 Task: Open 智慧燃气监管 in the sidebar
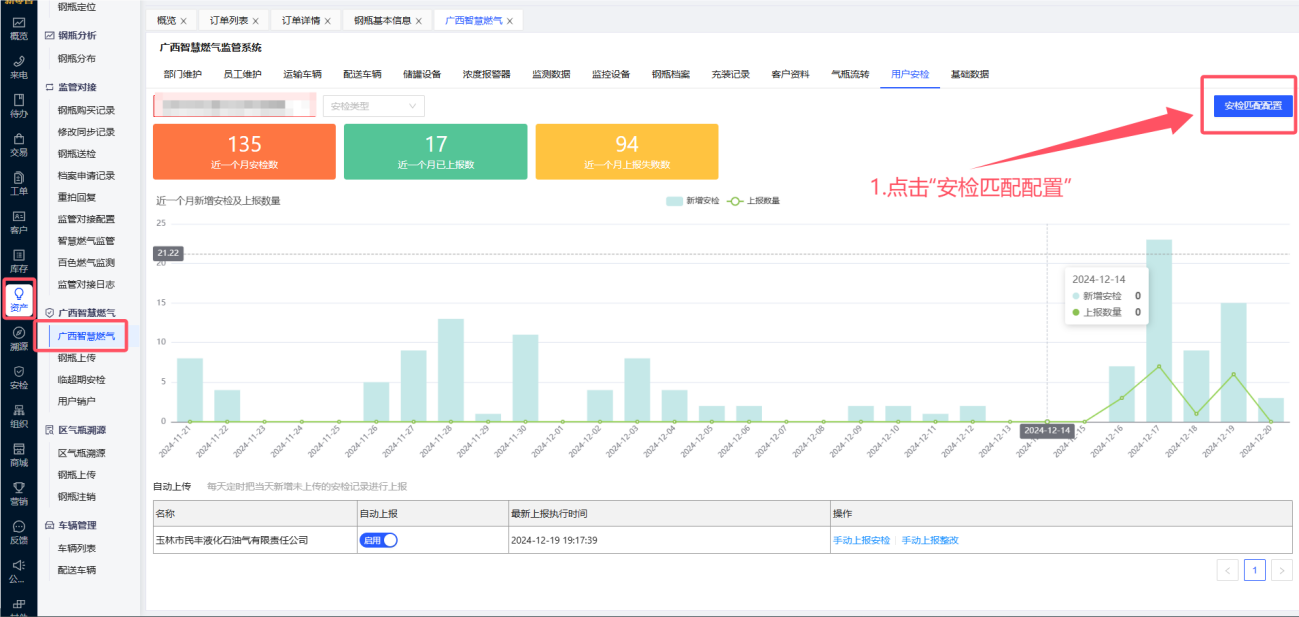[86, 241]
